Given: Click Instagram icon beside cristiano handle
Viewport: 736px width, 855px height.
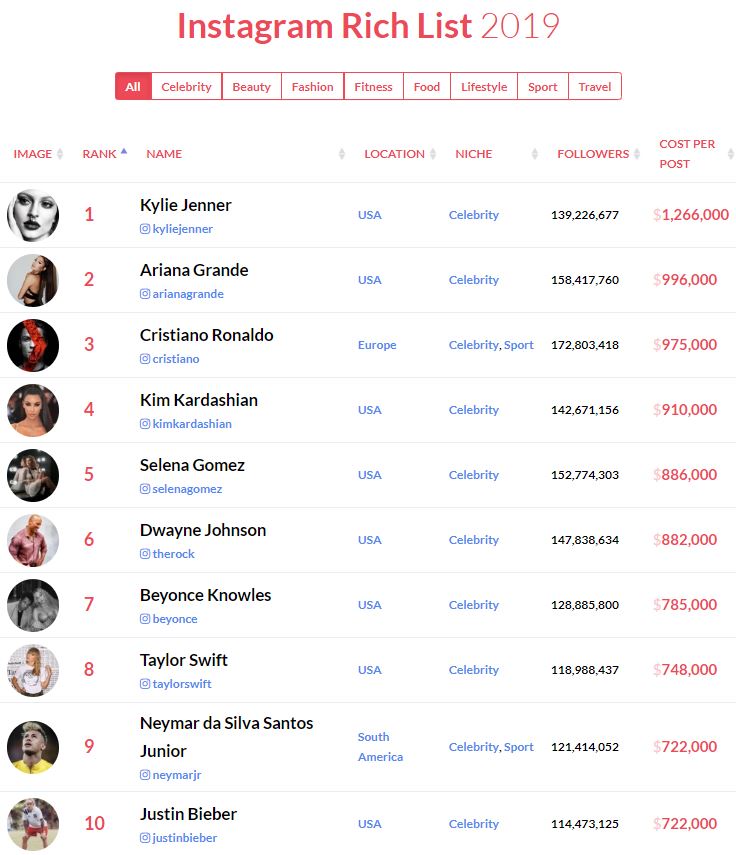Looking at the screenshot, I should click(x=145, y=359).
